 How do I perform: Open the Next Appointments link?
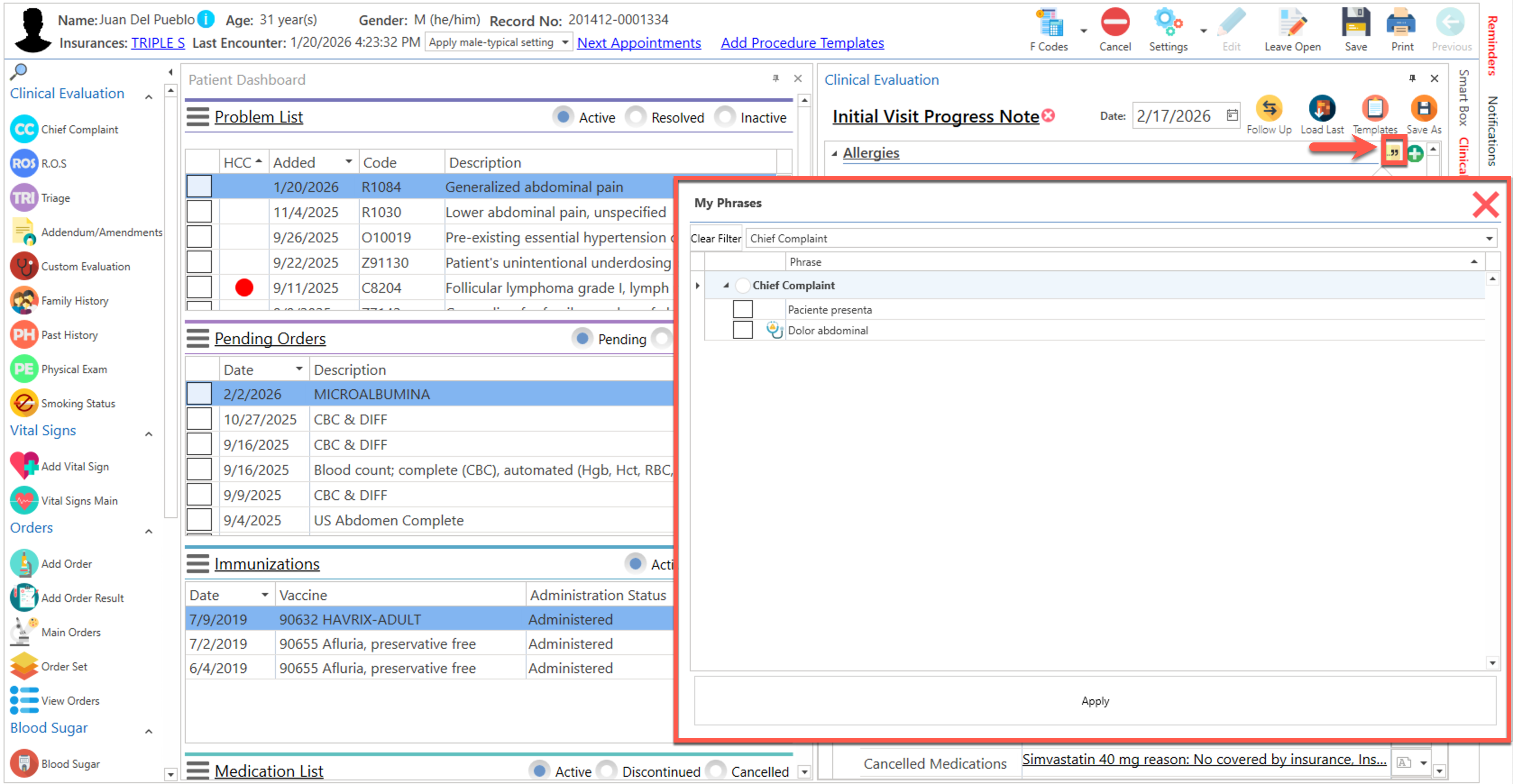638,43
